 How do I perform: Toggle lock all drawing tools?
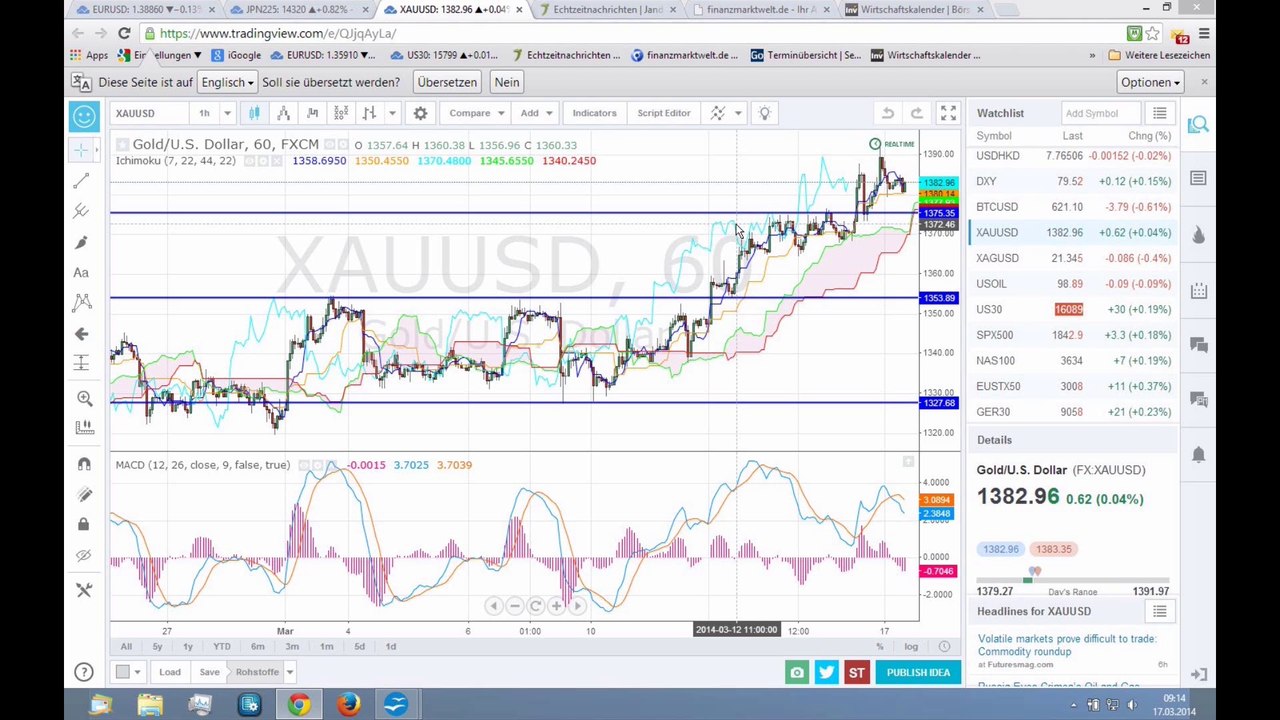[x=84, y=524]
